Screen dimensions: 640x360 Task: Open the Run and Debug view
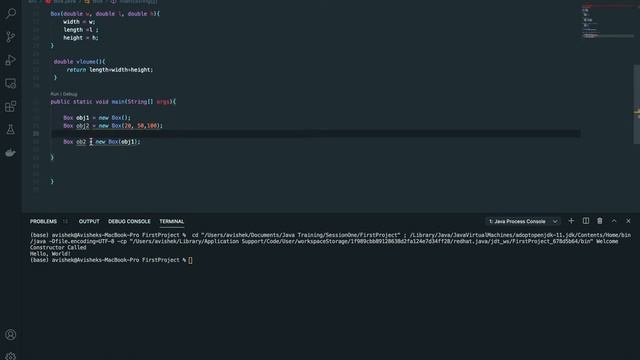tap(11, 60)
